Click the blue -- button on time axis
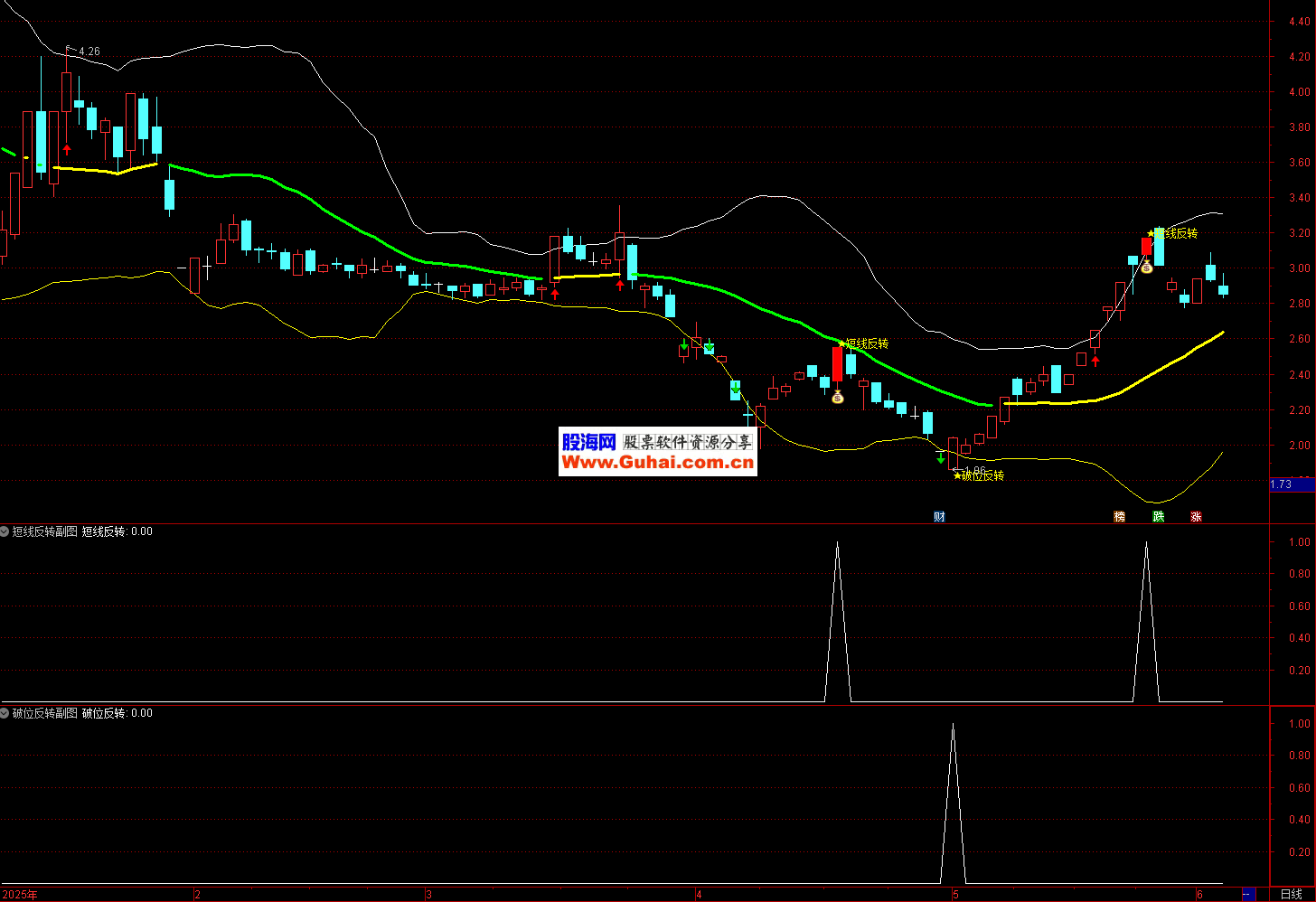The image size is (1316, 902). coord(1248,895)
